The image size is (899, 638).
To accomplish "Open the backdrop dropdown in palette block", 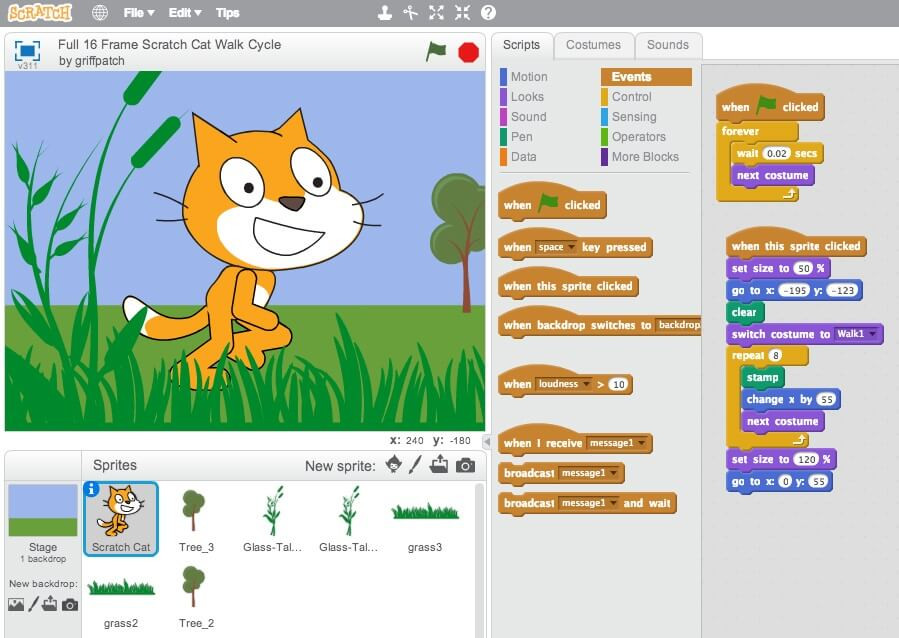I will (x=678, y=325).
